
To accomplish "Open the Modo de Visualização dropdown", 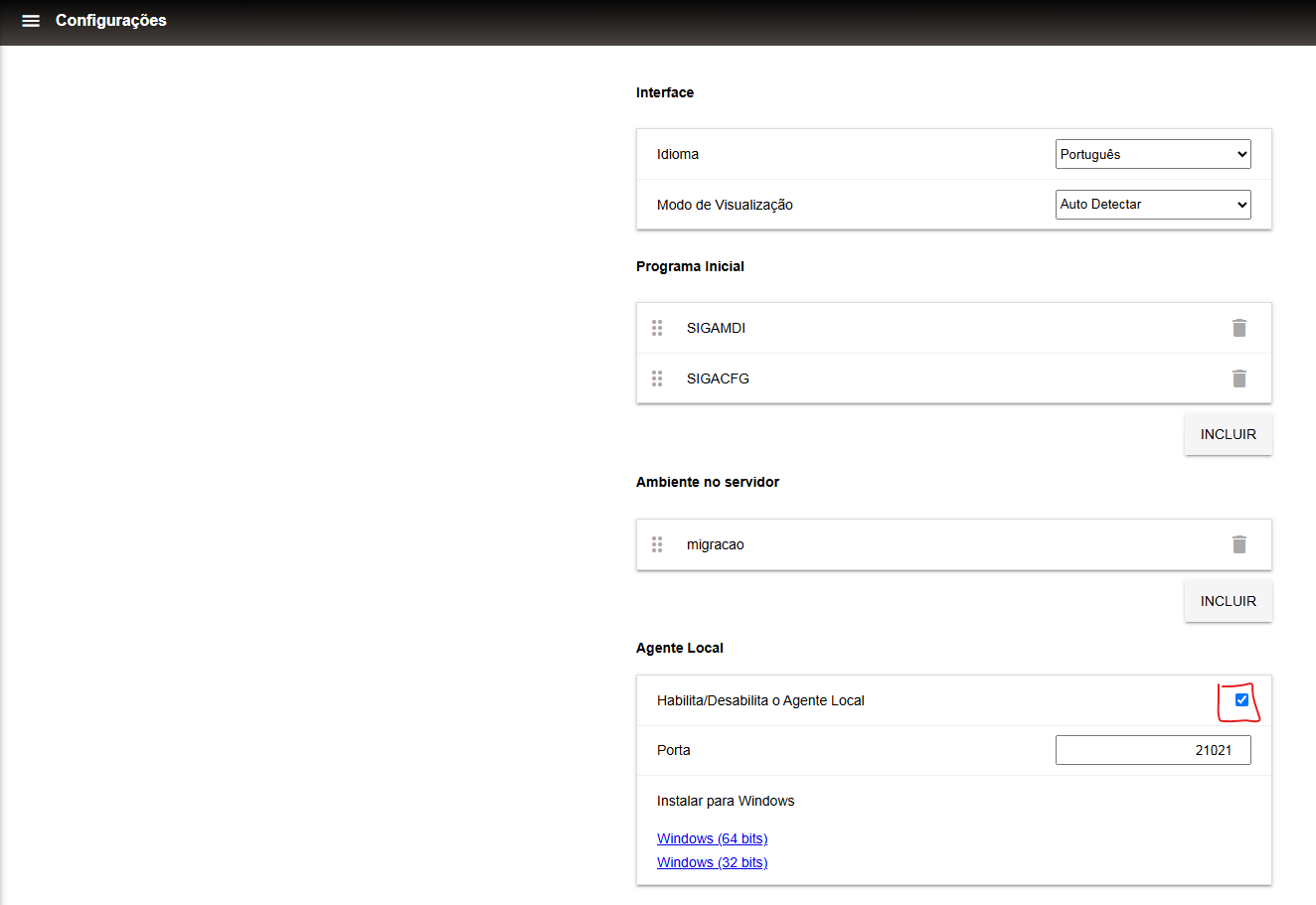I will point(1153,205).
